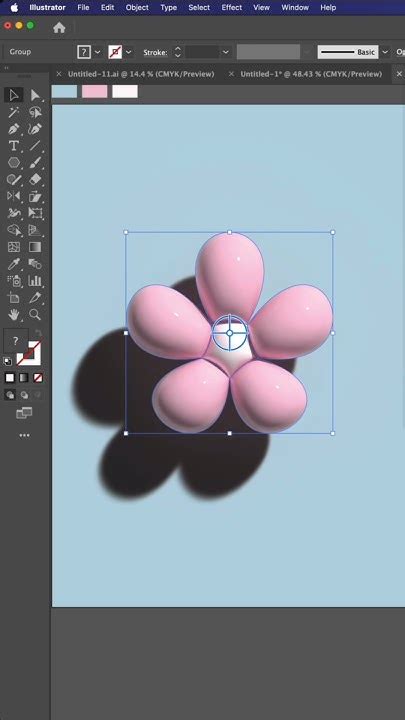Viewport: 405px width, 720px height.
Task: Activate the Type tool
Action: (14, 146)
